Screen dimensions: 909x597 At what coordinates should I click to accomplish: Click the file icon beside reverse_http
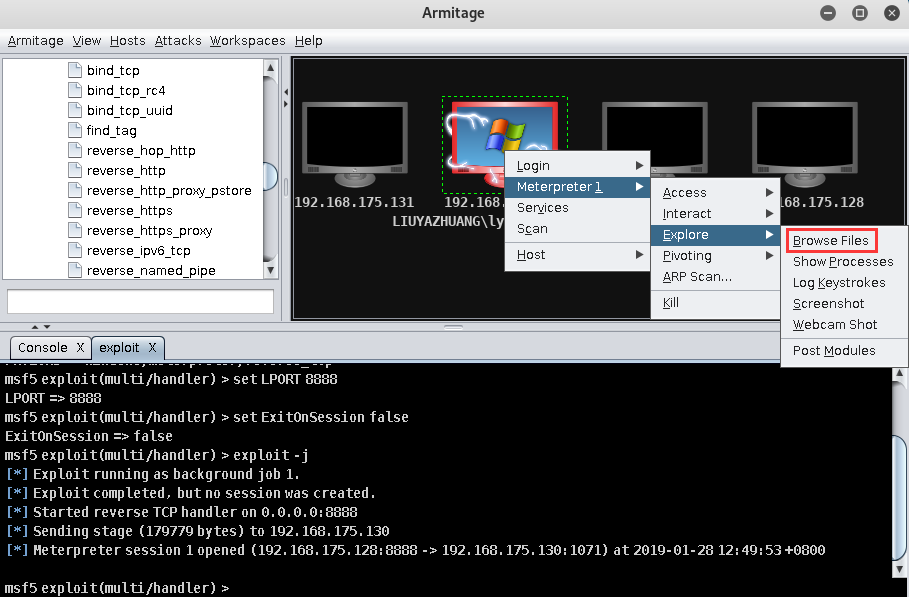[x=75, y=170]
